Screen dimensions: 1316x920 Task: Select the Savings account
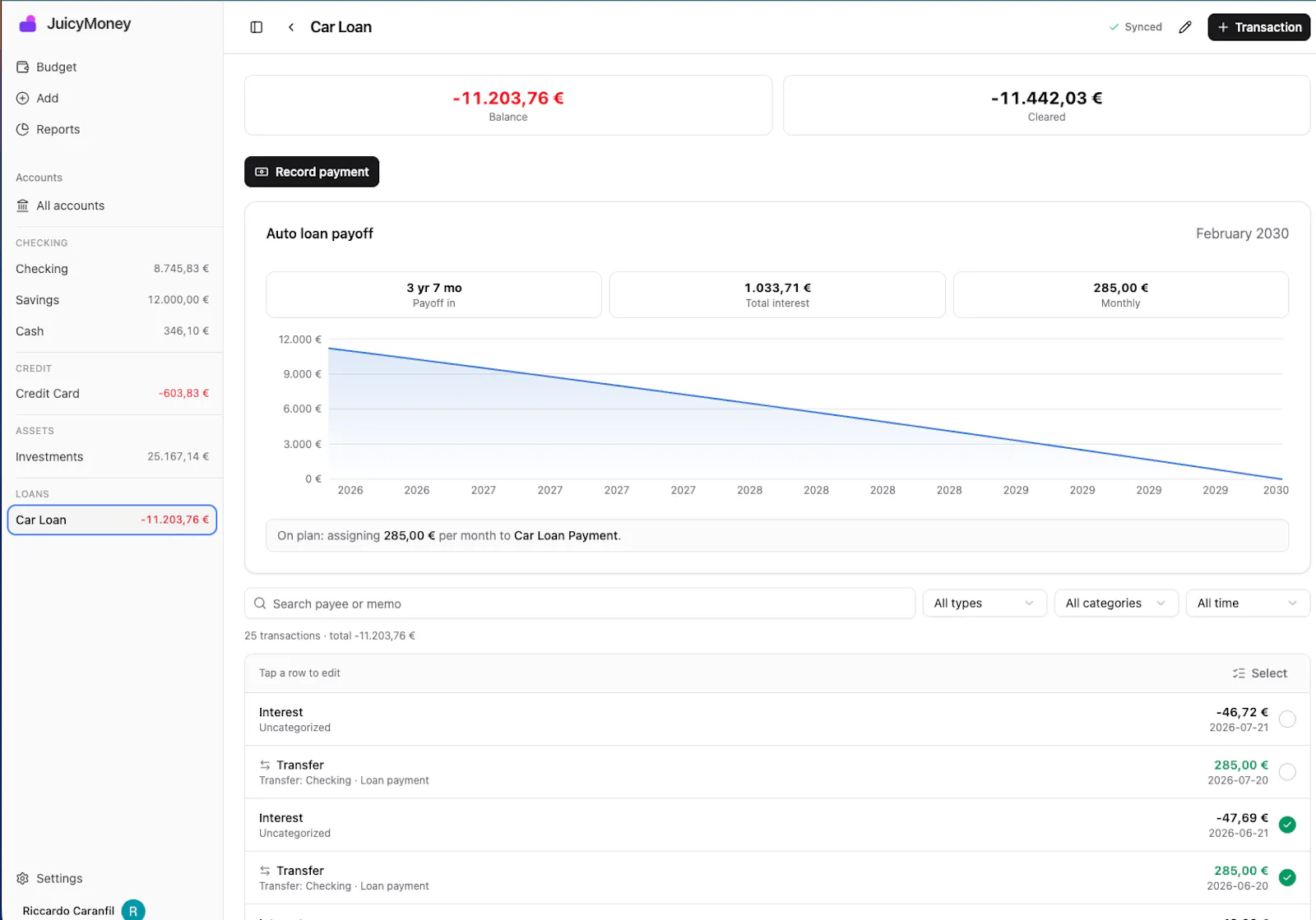[x=112, y=300]
